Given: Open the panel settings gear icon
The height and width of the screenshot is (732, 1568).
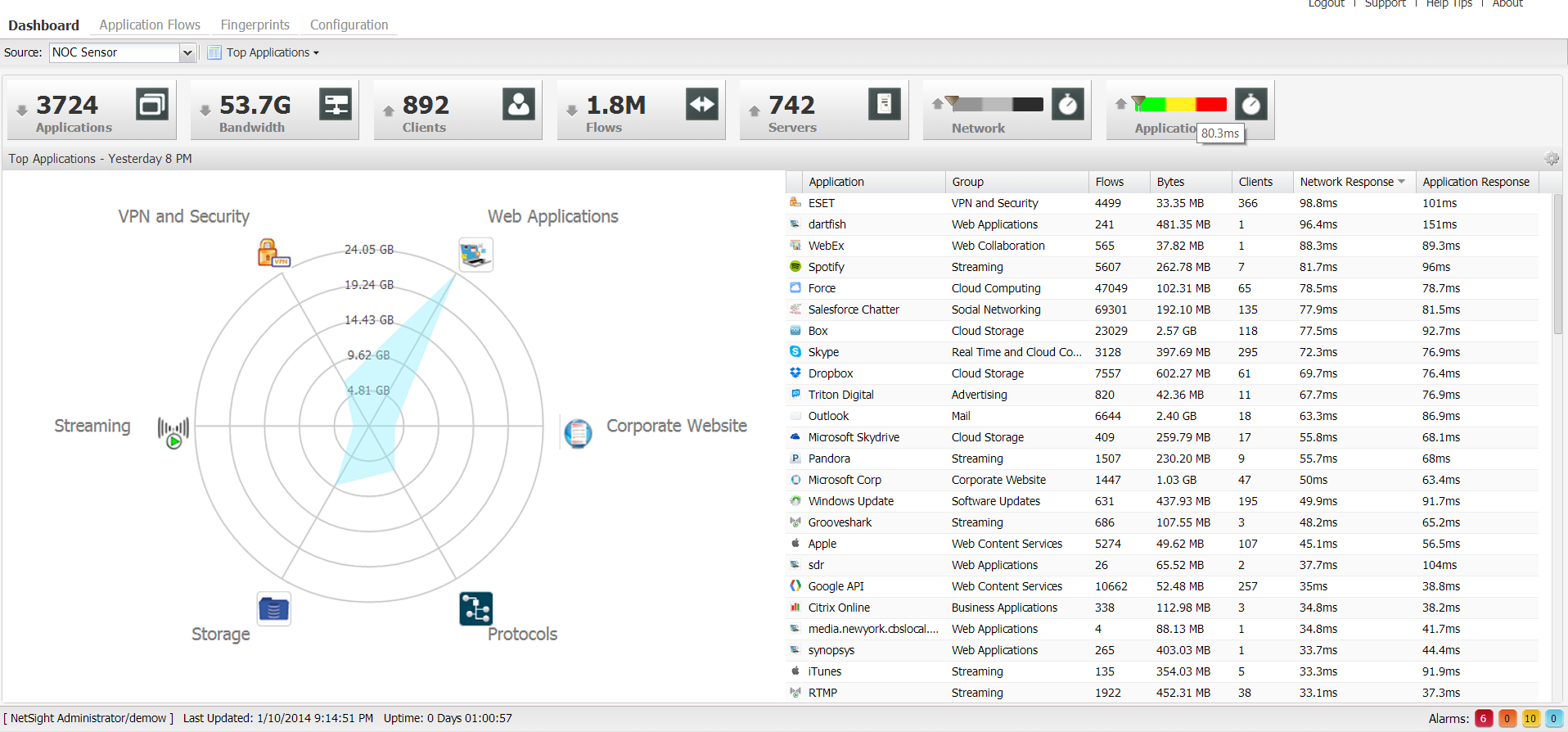Looking at the screenshot, I should 1552,159.
